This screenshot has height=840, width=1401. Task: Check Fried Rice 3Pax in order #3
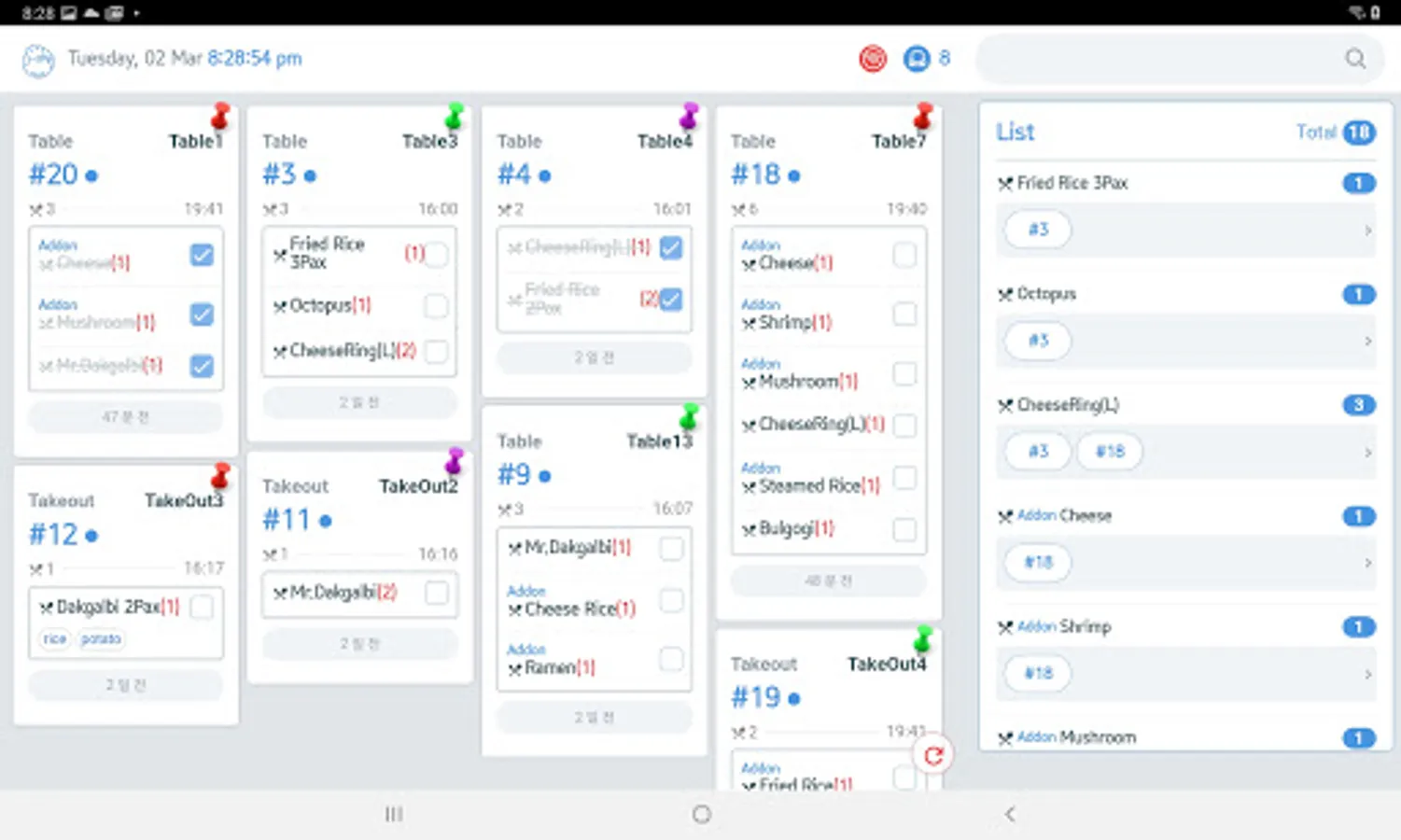click(x=436, y=254)
